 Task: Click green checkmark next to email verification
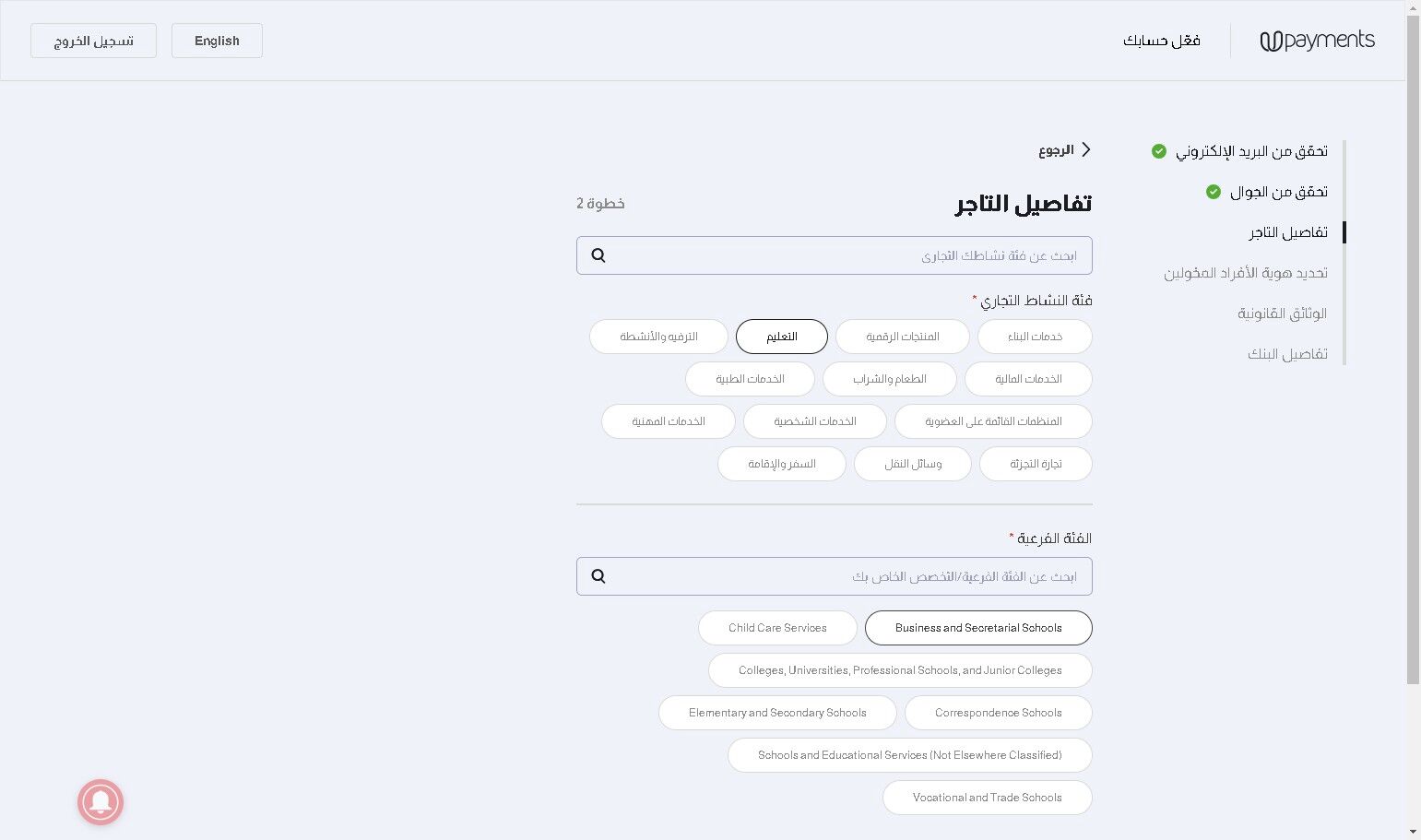pos(1159,151)
